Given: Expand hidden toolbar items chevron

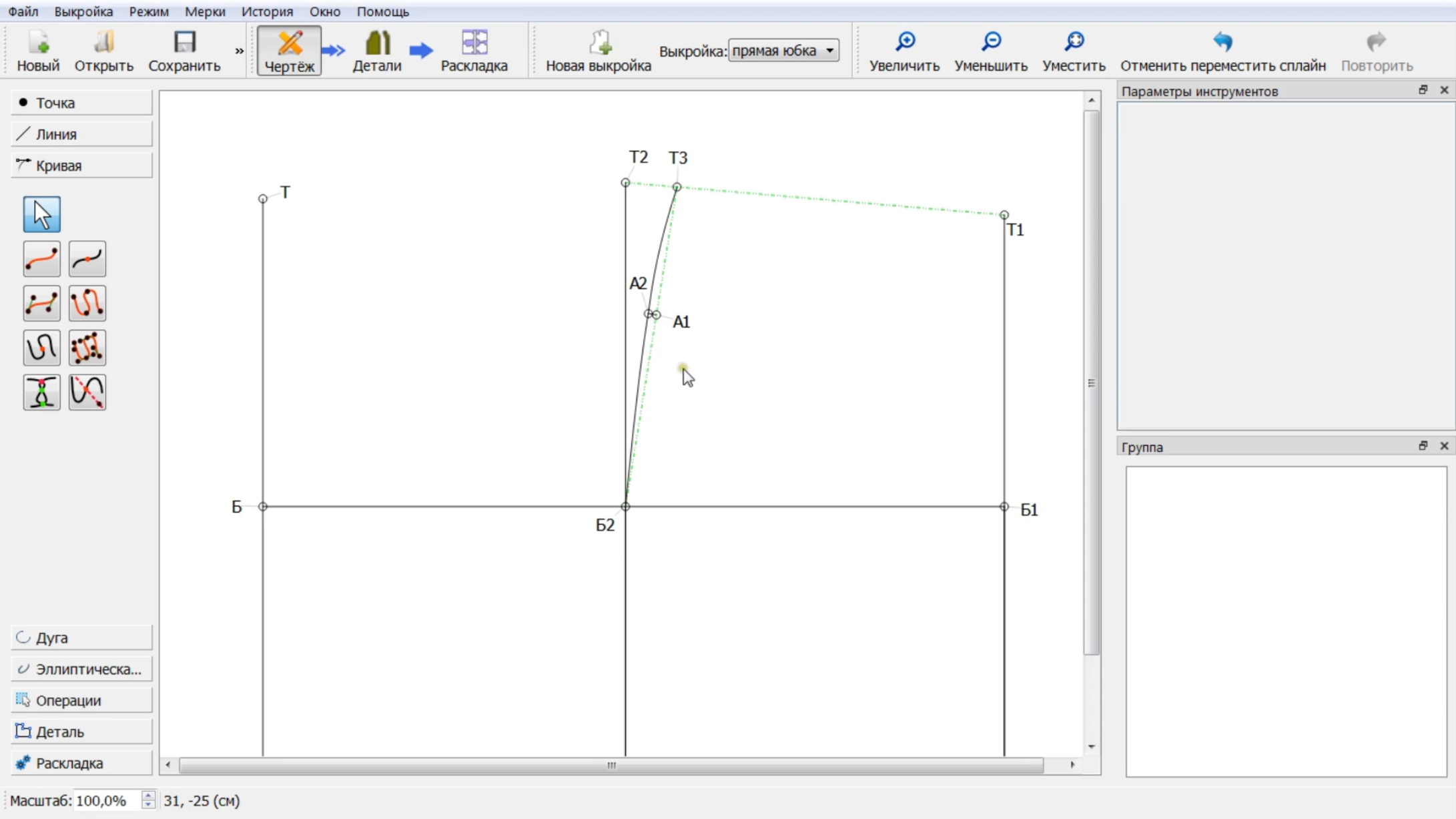Looking at the screenshot, I should [x=239, y=51].
